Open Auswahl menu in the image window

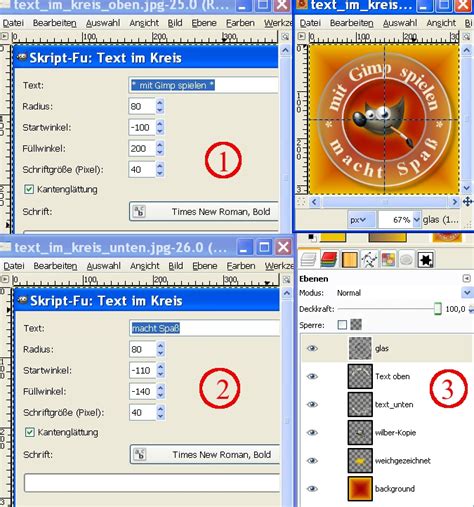[400, 23]
